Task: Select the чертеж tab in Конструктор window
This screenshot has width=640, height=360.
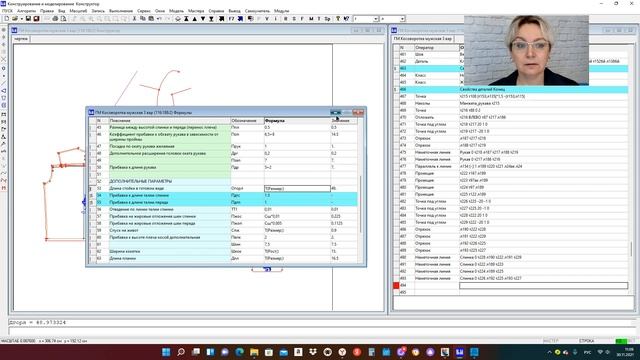Action: (21, 39)
